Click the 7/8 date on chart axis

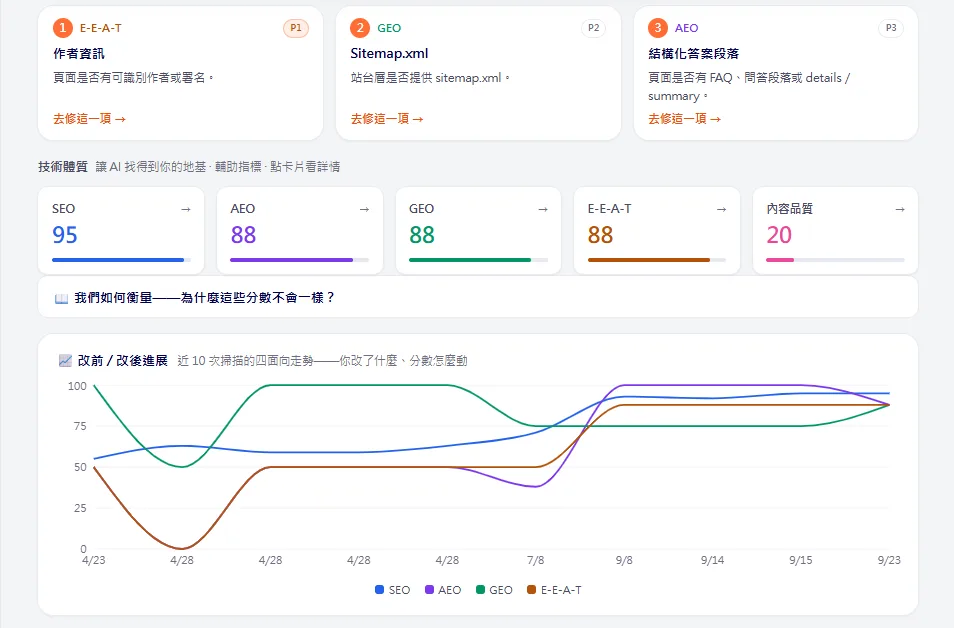click(x=535, y=560)
